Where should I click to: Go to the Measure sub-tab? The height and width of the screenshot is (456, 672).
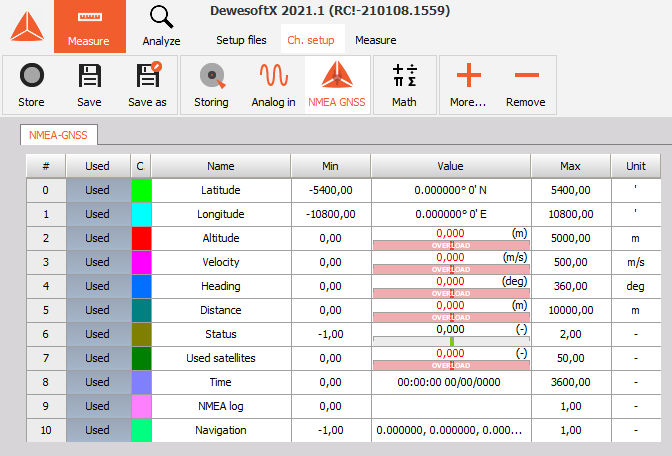tap(376, 40)
